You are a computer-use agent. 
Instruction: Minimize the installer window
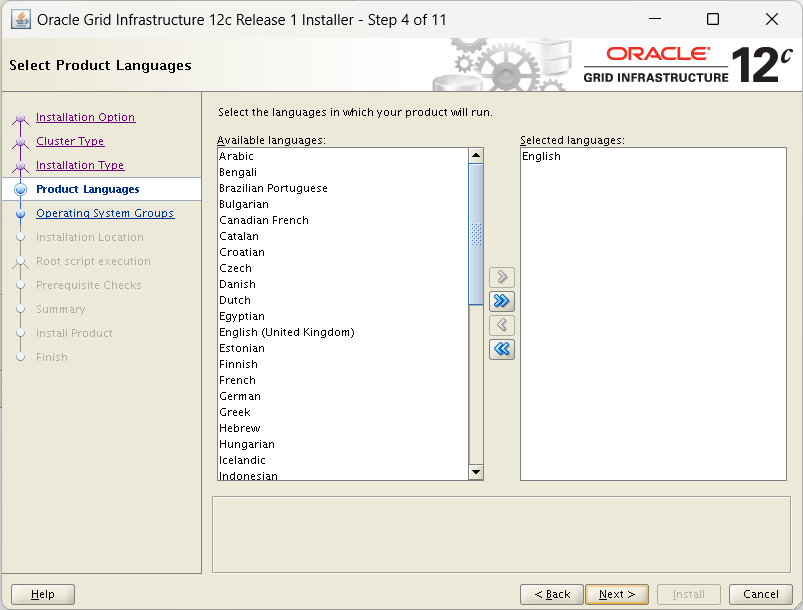pyautogui.click(x=655, y=19)
